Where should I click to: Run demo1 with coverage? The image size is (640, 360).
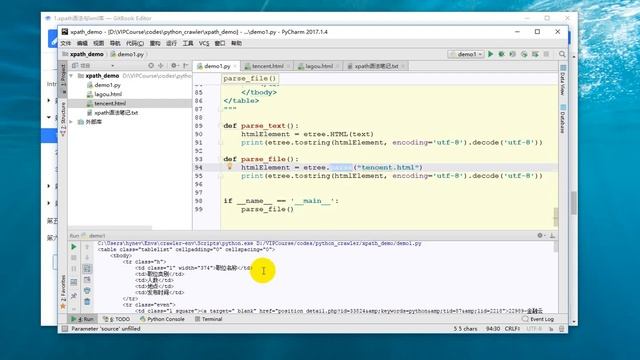click(x=513, y=54)
